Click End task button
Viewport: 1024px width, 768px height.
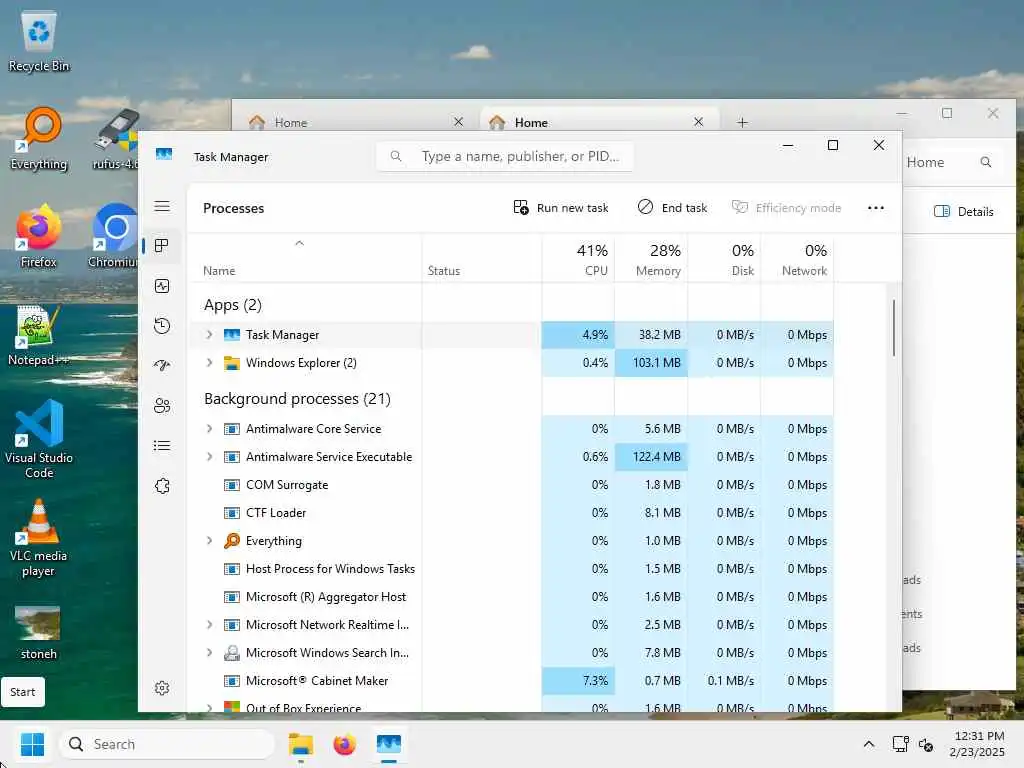[x=672, y=208]
